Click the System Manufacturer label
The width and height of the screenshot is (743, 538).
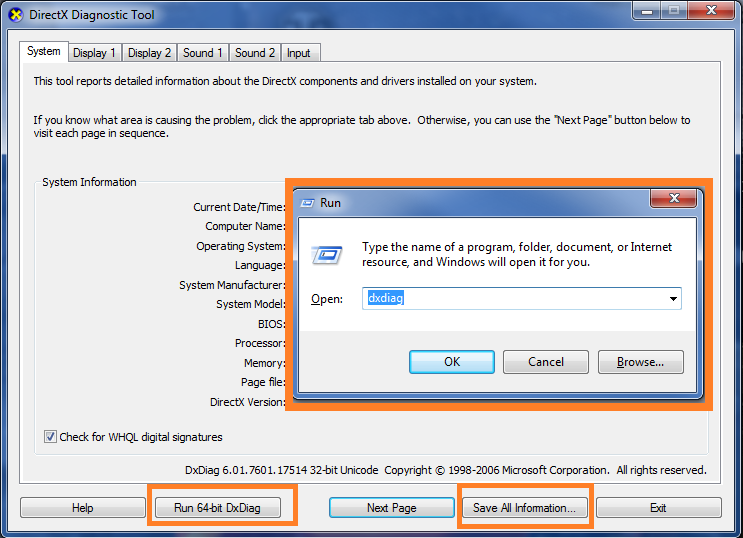[232, 285]
